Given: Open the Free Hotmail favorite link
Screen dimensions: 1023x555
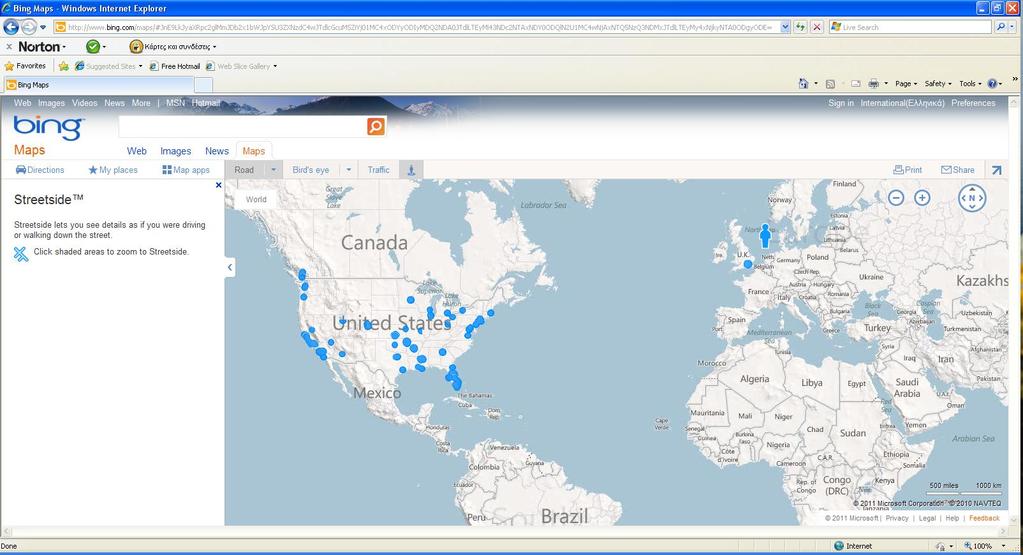Looking at the screenshot, I should [175, 66].
